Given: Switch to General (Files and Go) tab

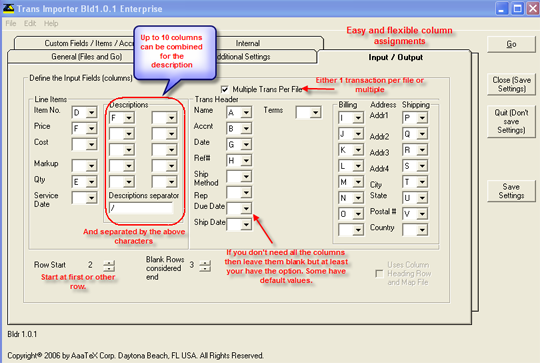Looking at the screenshot, I should coord(87,57).
